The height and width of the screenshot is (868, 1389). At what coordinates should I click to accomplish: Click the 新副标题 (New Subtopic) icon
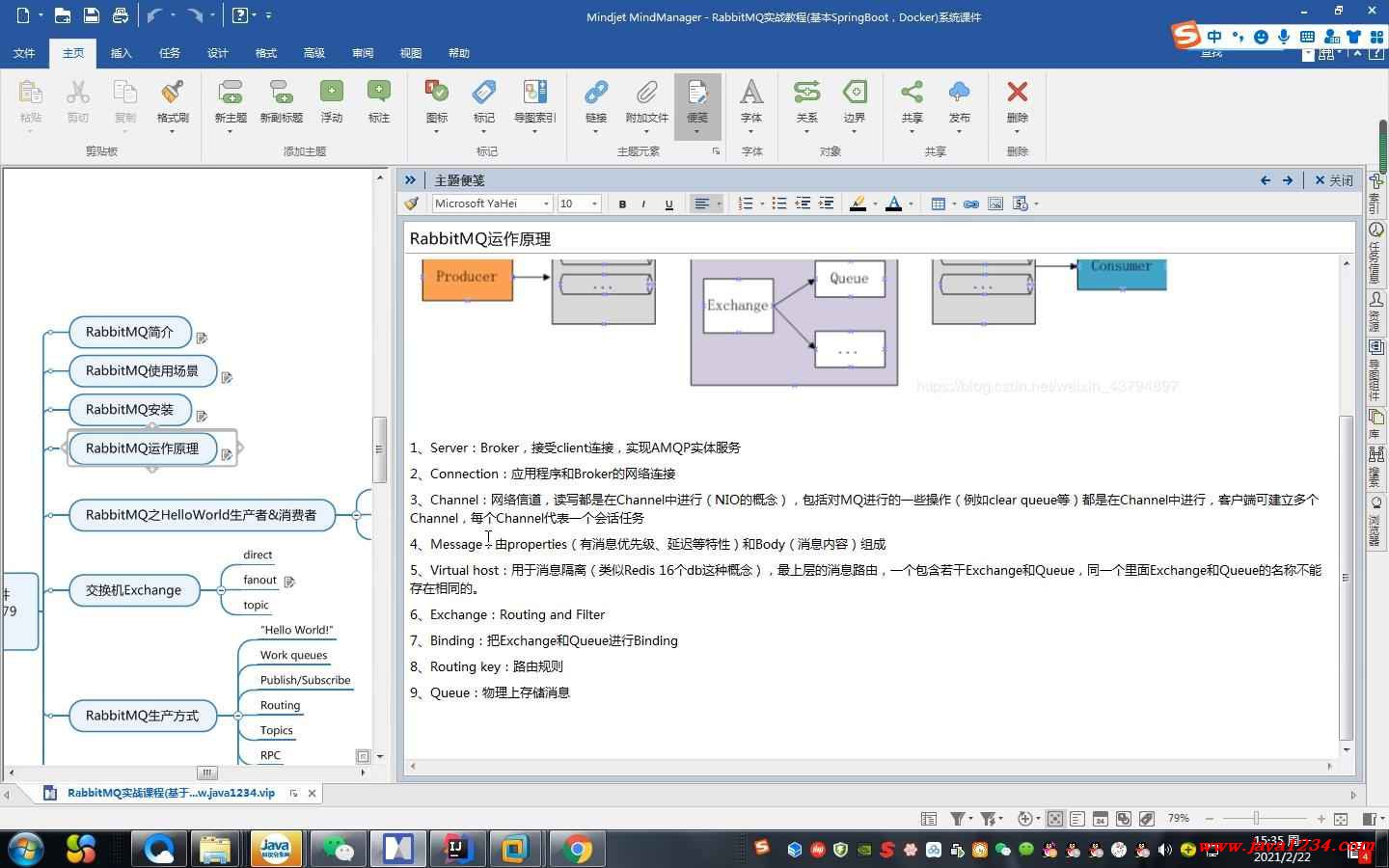(x=281, y=93)
